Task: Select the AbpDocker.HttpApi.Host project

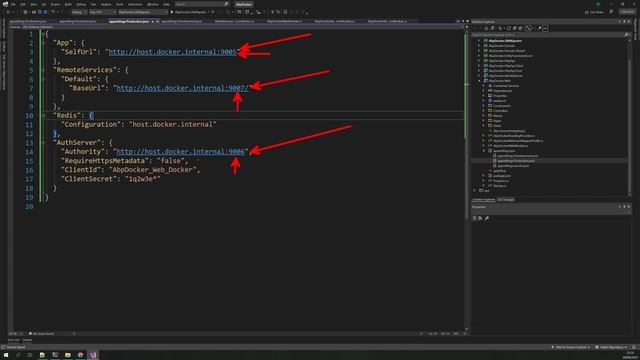Action: point(505,71)
